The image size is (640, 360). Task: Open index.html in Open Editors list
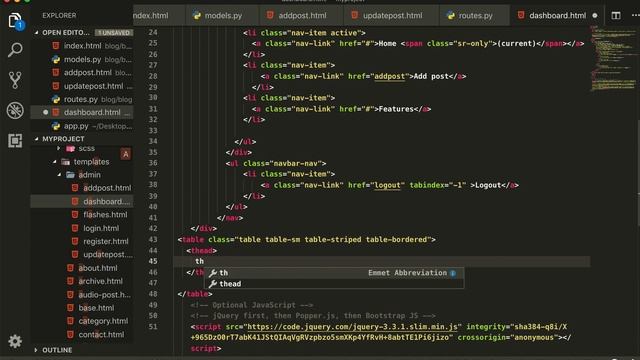(82, 46)
